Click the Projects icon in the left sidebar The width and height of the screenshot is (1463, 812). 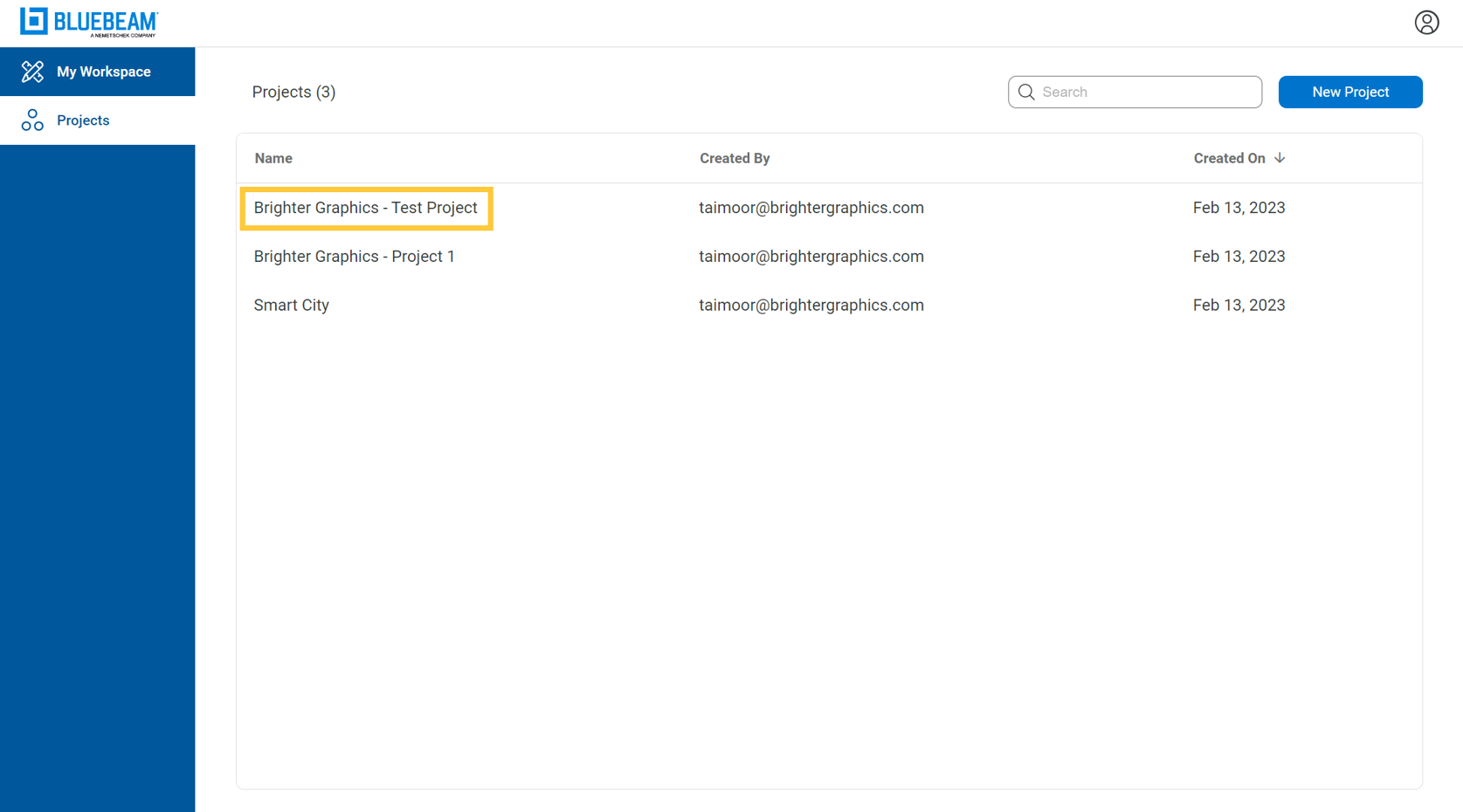(x=32, y=120)
